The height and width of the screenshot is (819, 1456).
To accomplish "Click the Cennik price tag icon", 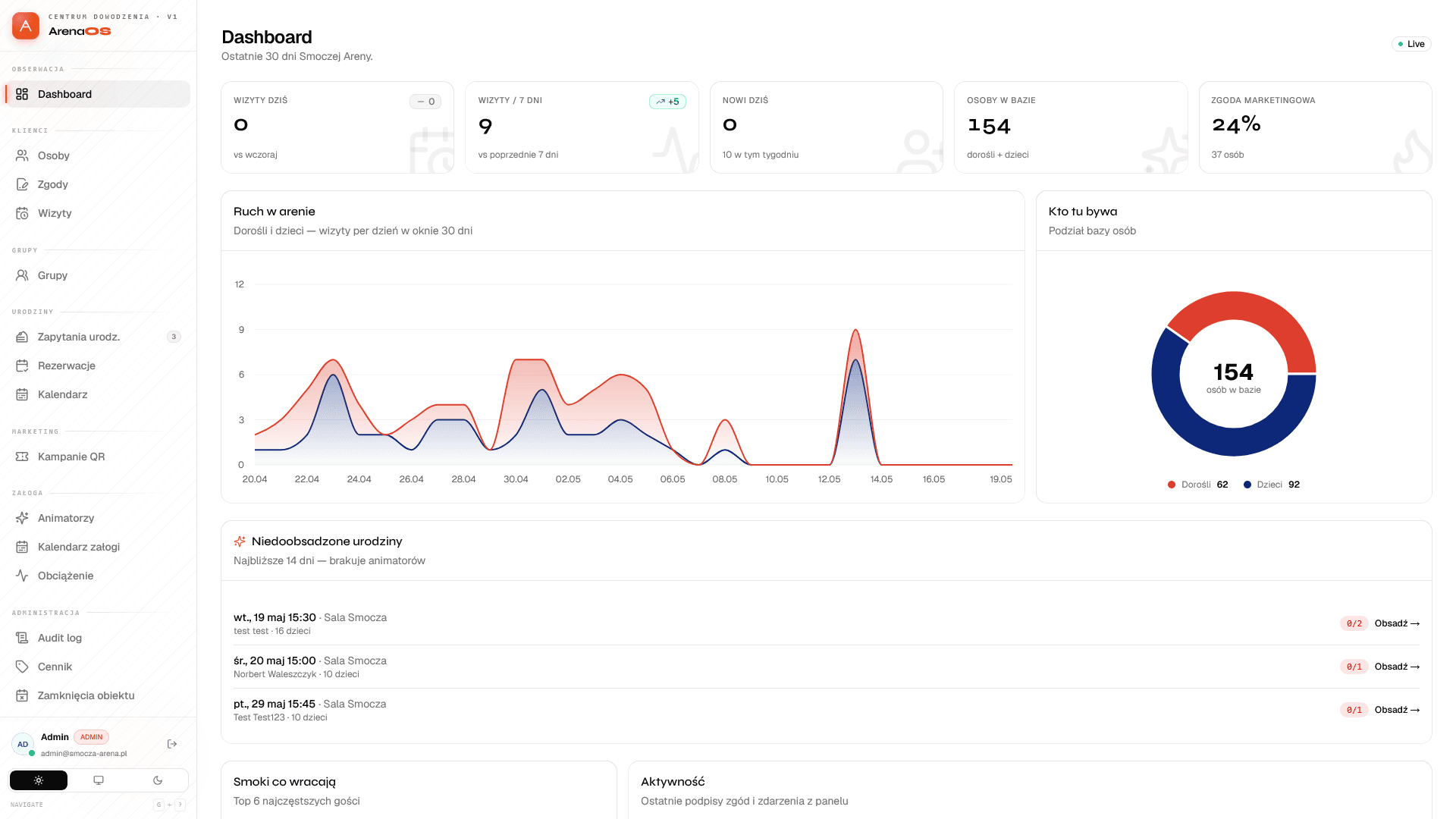I will (x=22, y=667).
